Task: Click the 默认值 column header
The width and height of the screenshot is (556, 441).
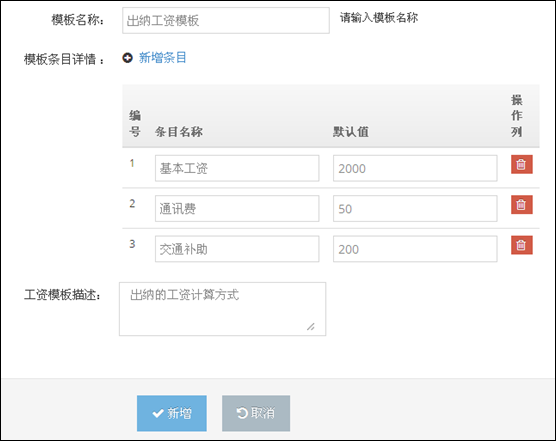Action: 351,132
